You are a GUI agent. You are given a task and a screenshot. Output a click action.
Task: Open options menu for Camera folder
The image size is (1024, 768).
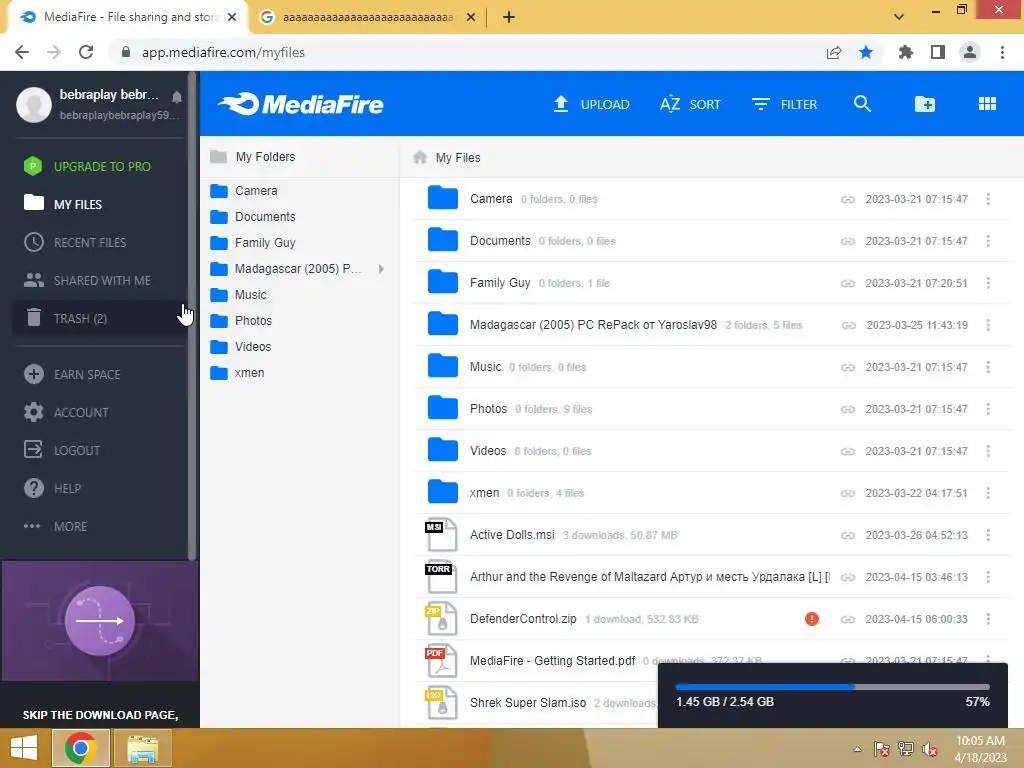click(x=988, y=199)
